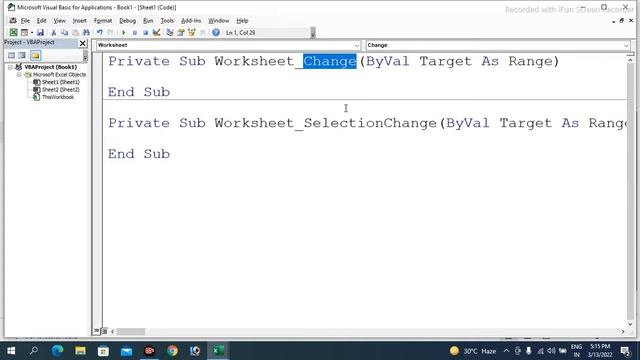The image size is (640, 360).
Task: Open the Format menu
Action: pos(103,20)
